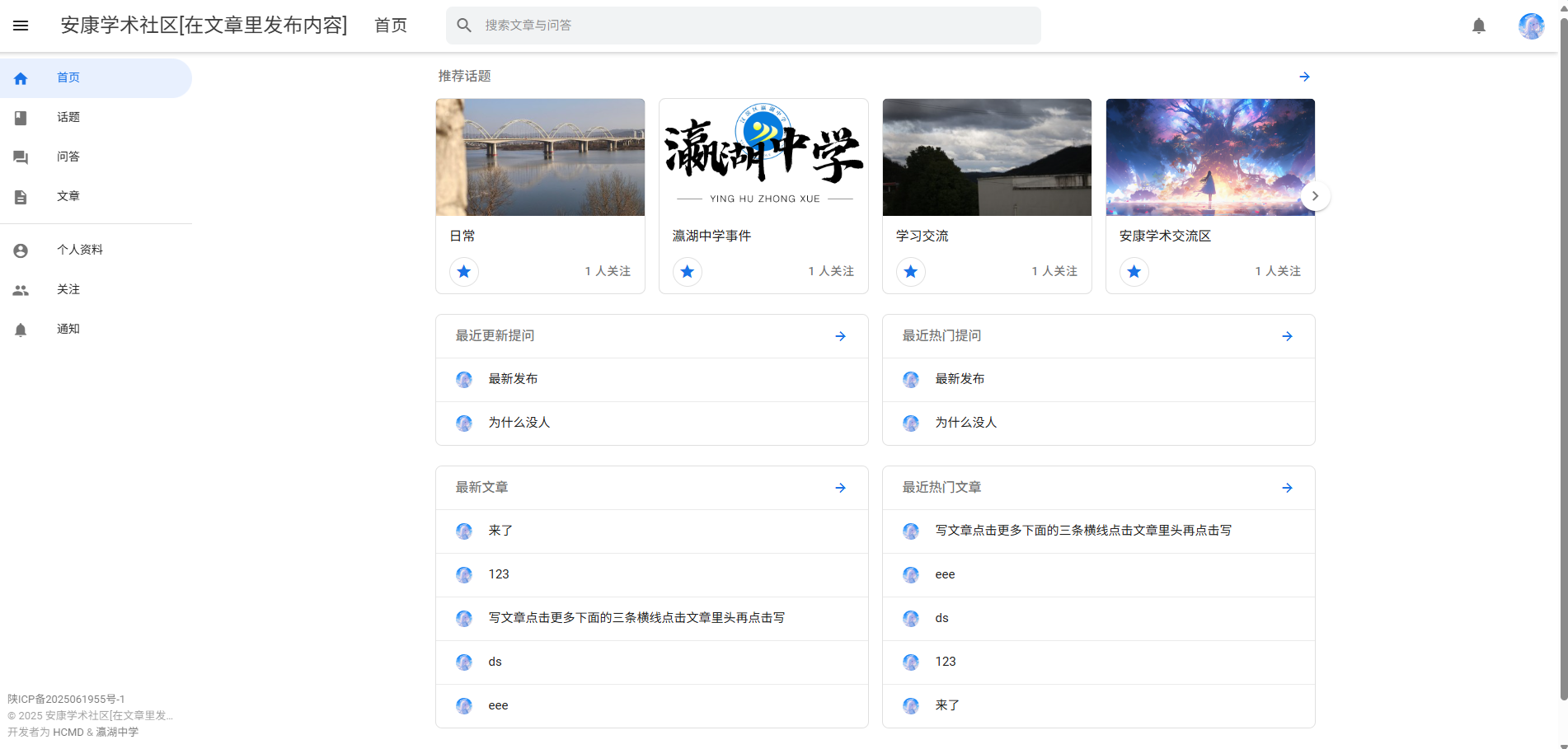Open article eee in 最近热门文章
This screenshot has width=1568, height=749.
[1099, 575]
